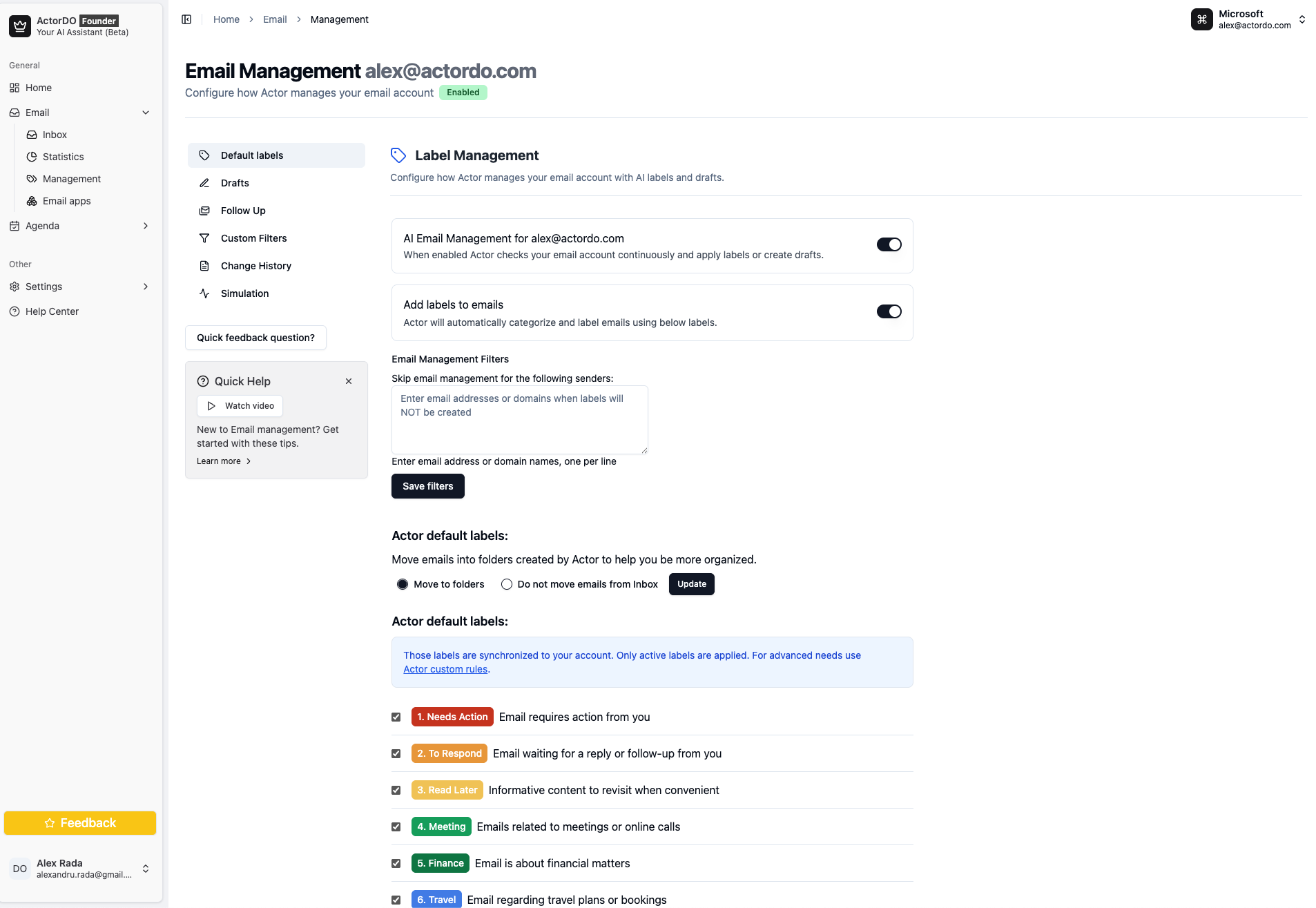Click the Default labels tag icon
1316x908 pixels.
pos(204,155)
